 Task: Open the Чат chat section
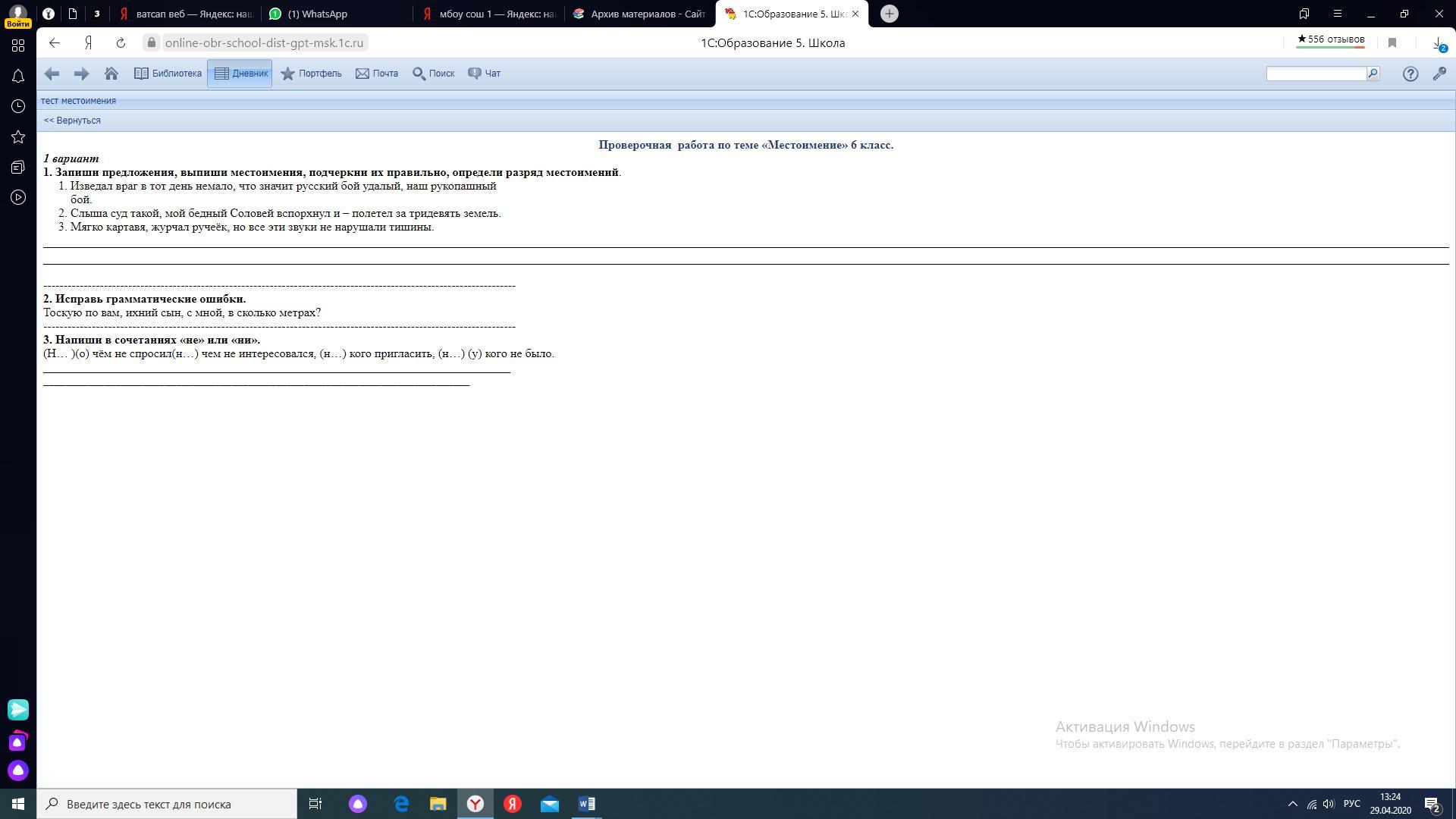[484, 74]
